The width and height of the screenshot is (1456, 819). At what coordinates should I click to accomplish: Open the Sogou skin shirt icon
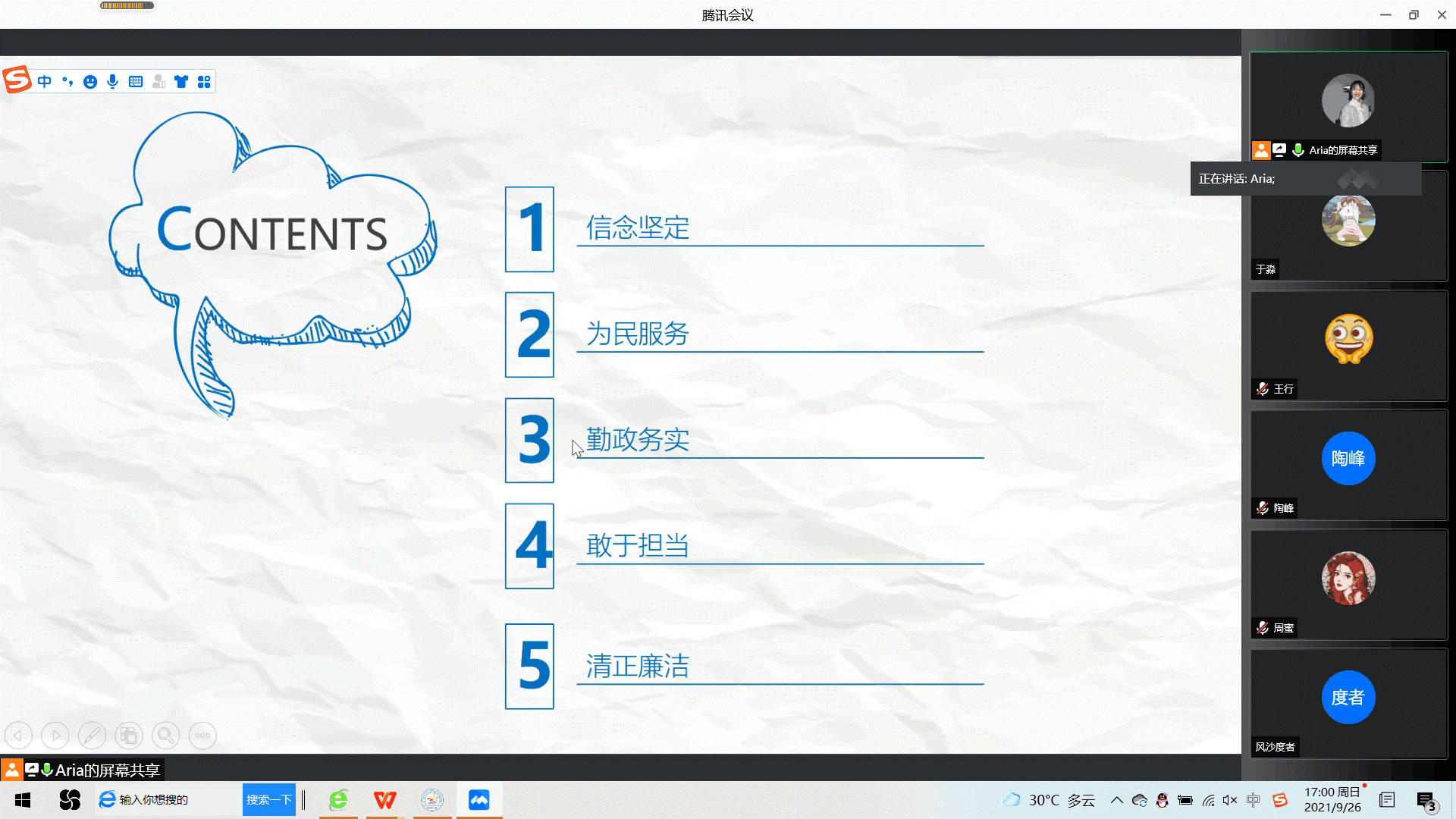point(181,82)
